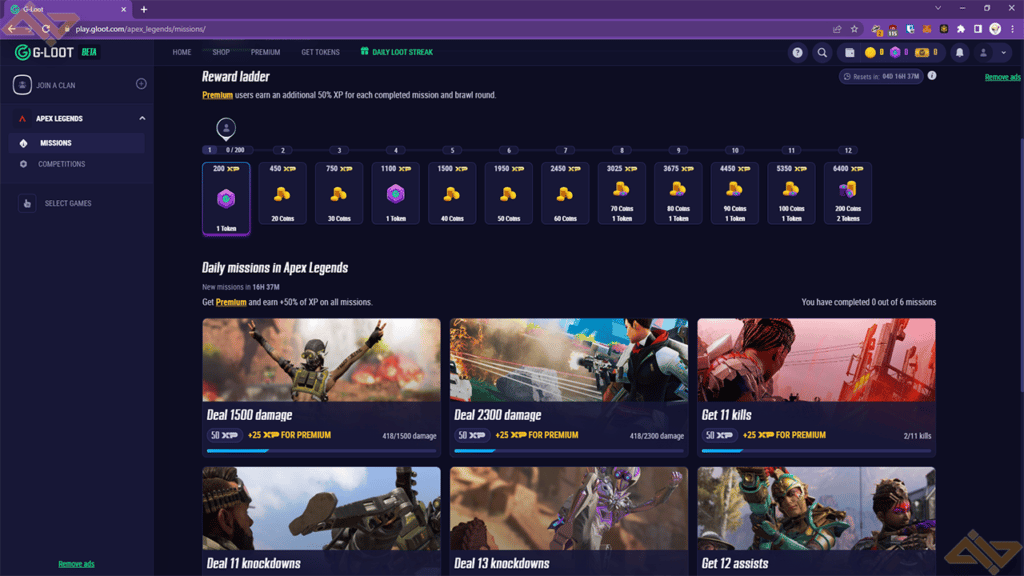Viewport: 1024px width, 576px height.
Task: Click the Select Games pointer icon
Action: (x=27, y=203)
